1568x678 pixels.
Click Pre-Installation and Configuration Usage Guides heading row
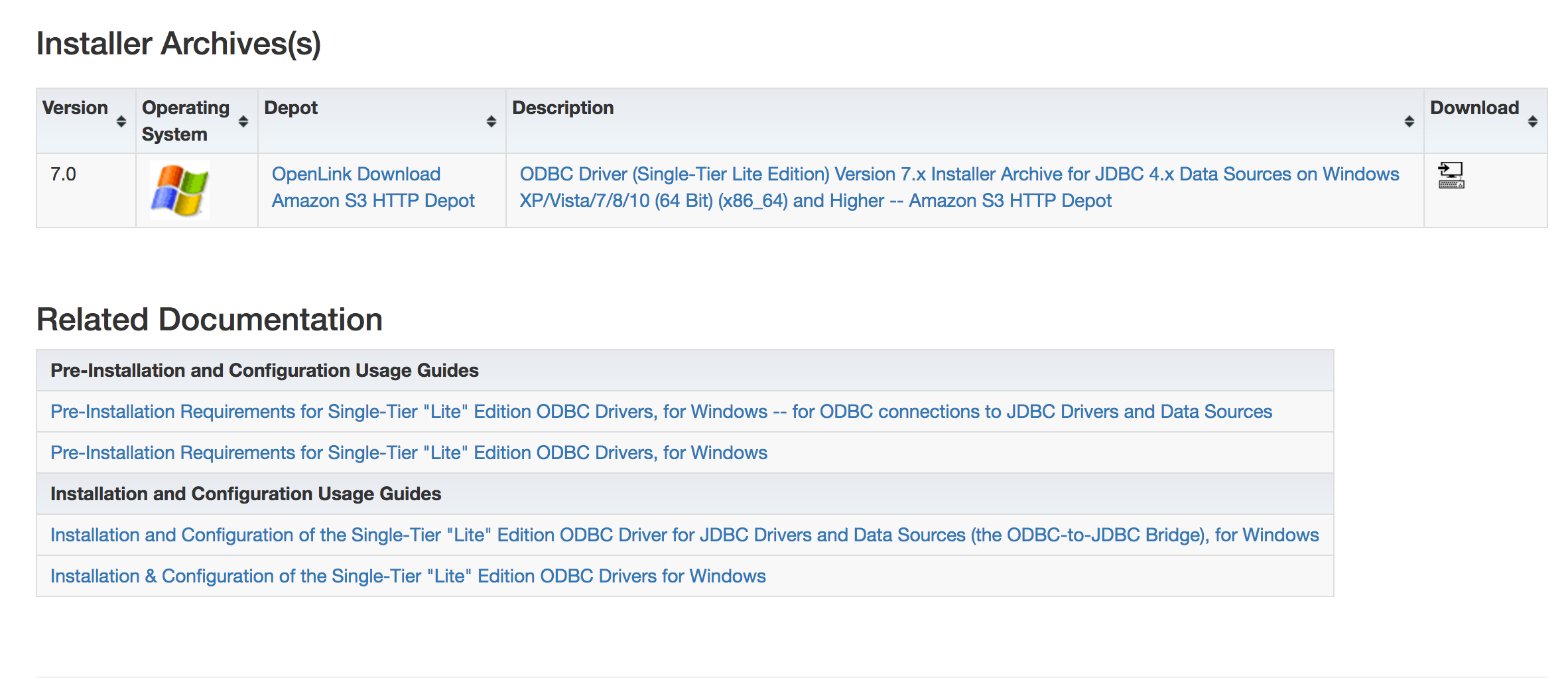(x=685, y=370)
